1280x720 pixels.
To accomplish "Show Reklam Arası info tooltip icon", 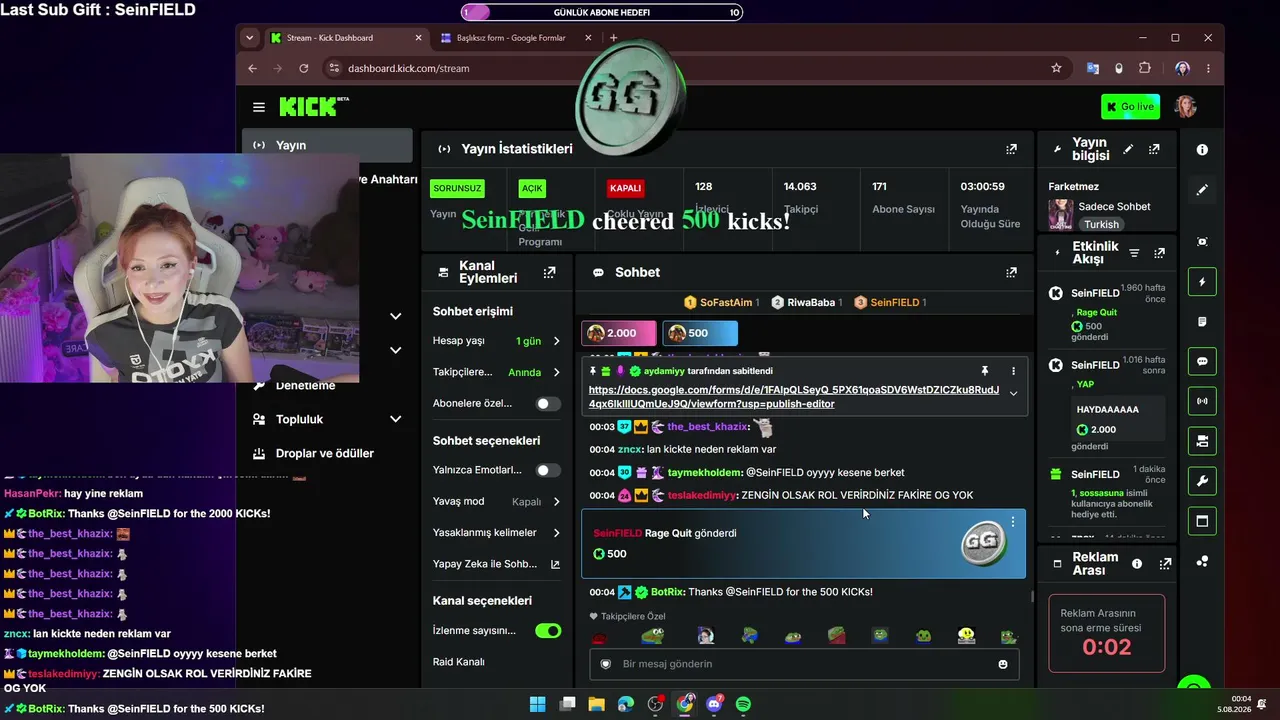I will [1137, 564].
